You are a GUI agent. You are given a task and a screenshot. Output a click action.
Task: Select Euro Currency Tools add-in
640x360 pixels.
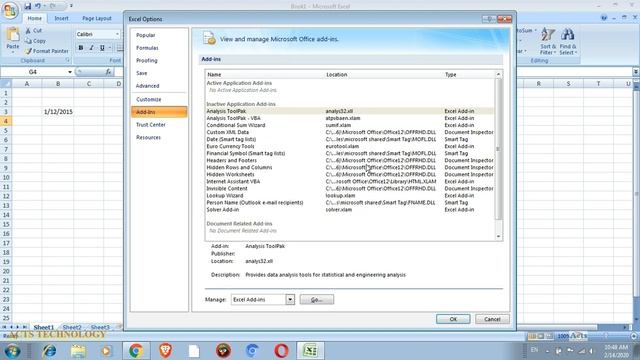pyautogui.click(x=349, y=146)
